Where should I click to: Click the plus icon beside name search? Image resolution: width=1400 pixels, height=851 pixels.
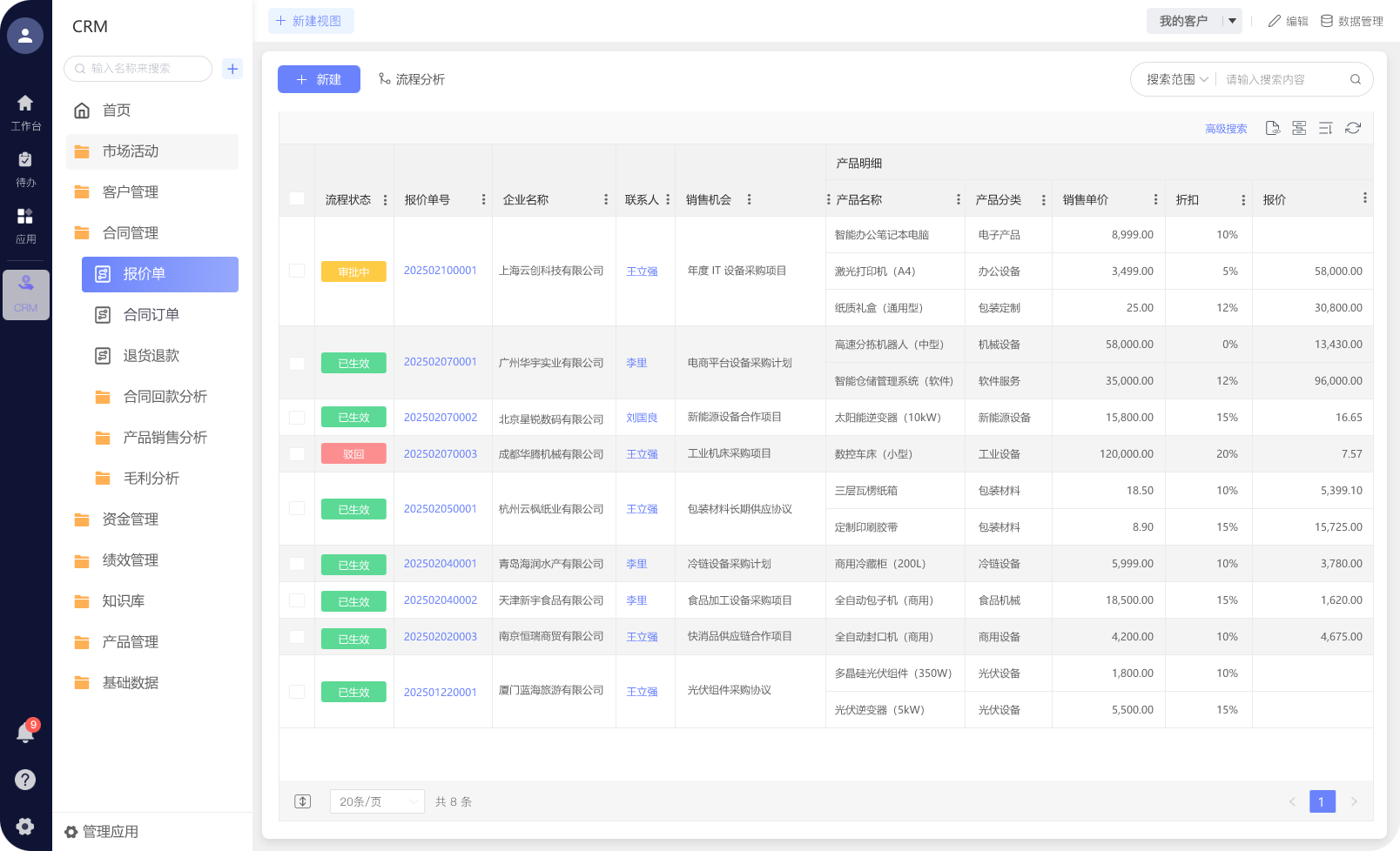[232, 69]
